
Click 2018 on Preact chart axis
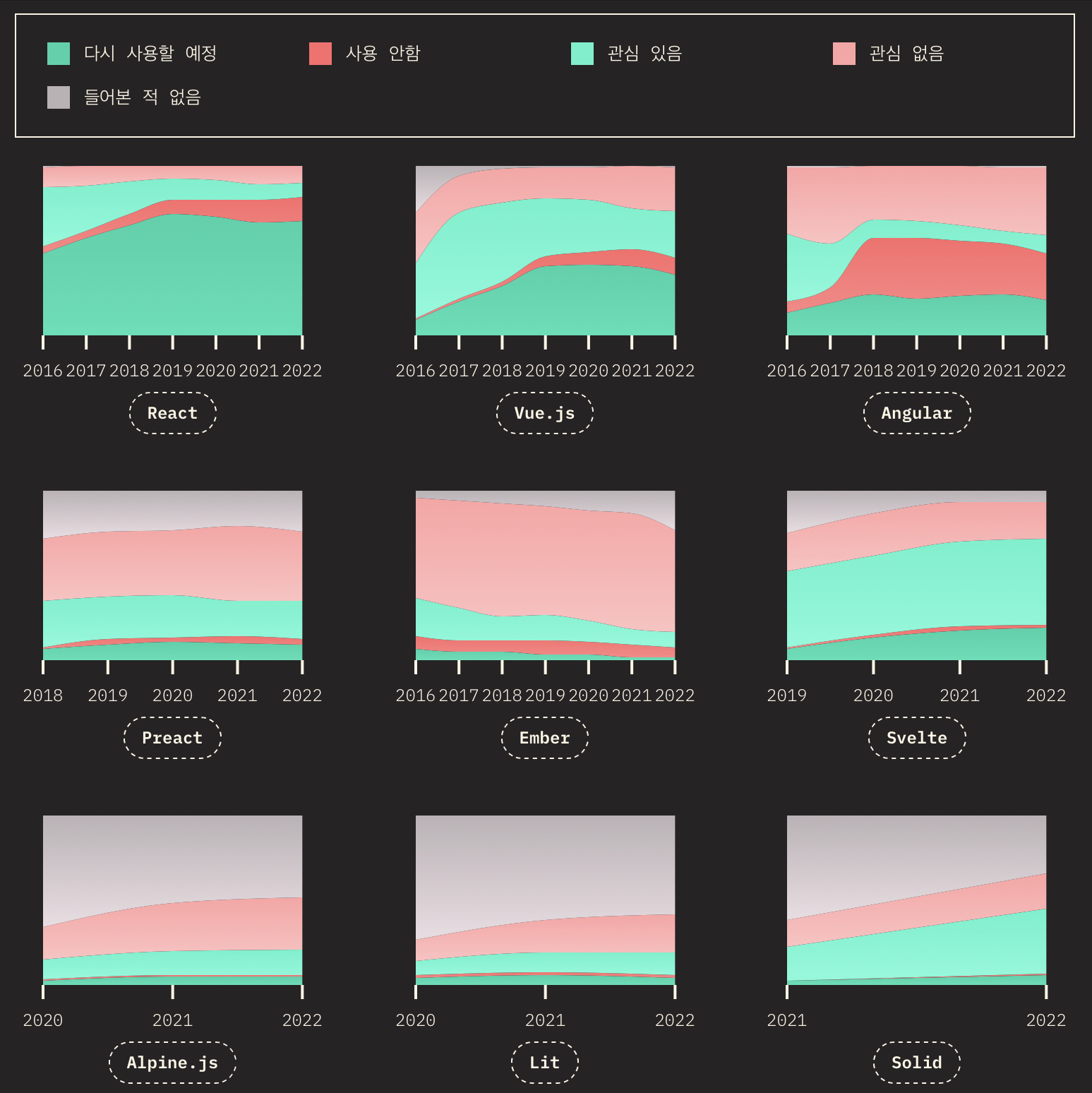pyautogui.click(x=43, y=695)
